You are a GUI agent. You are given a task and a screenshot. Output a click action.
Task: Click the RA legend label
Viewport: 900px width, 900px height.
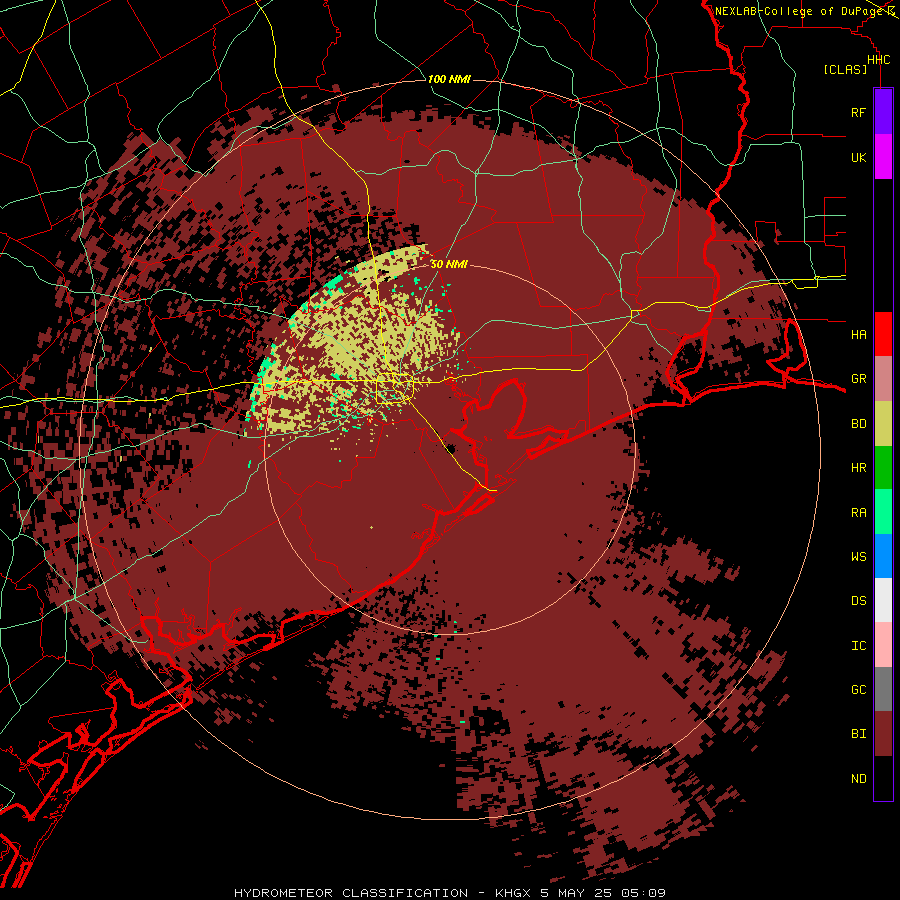tap(858, 512)
